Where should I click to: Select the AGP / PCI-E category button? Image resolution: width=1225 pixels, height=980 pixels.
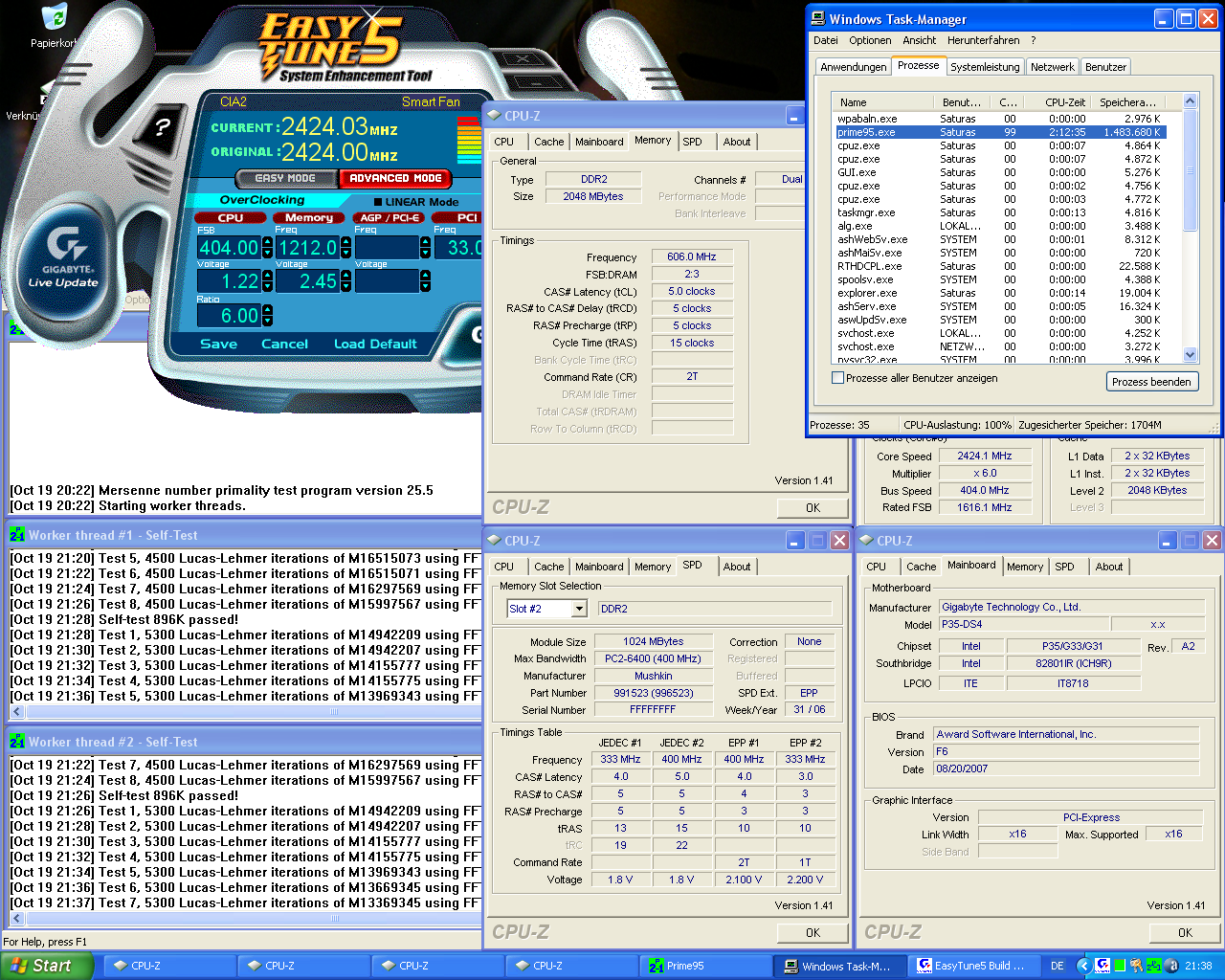[x=390, y=218]
